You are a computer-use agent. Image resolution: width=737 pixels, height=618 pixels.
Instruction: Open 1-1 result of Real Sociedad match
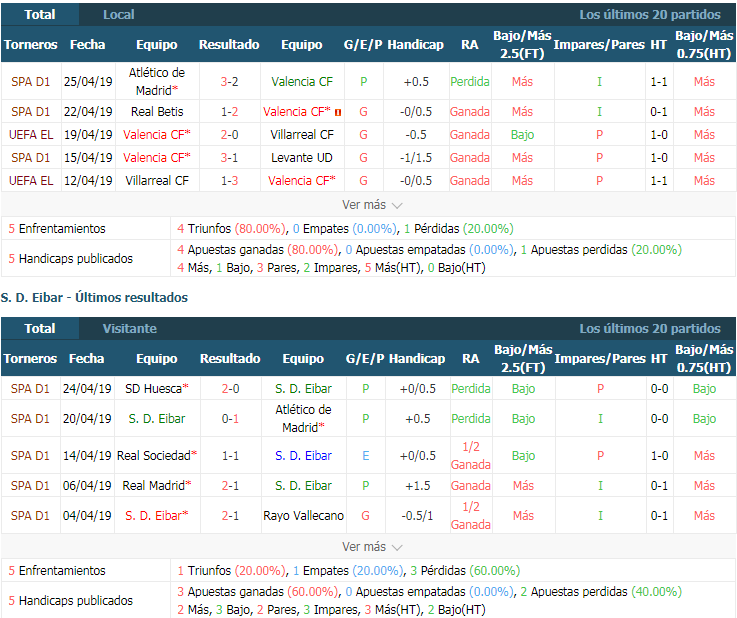[x=230, y=455]
